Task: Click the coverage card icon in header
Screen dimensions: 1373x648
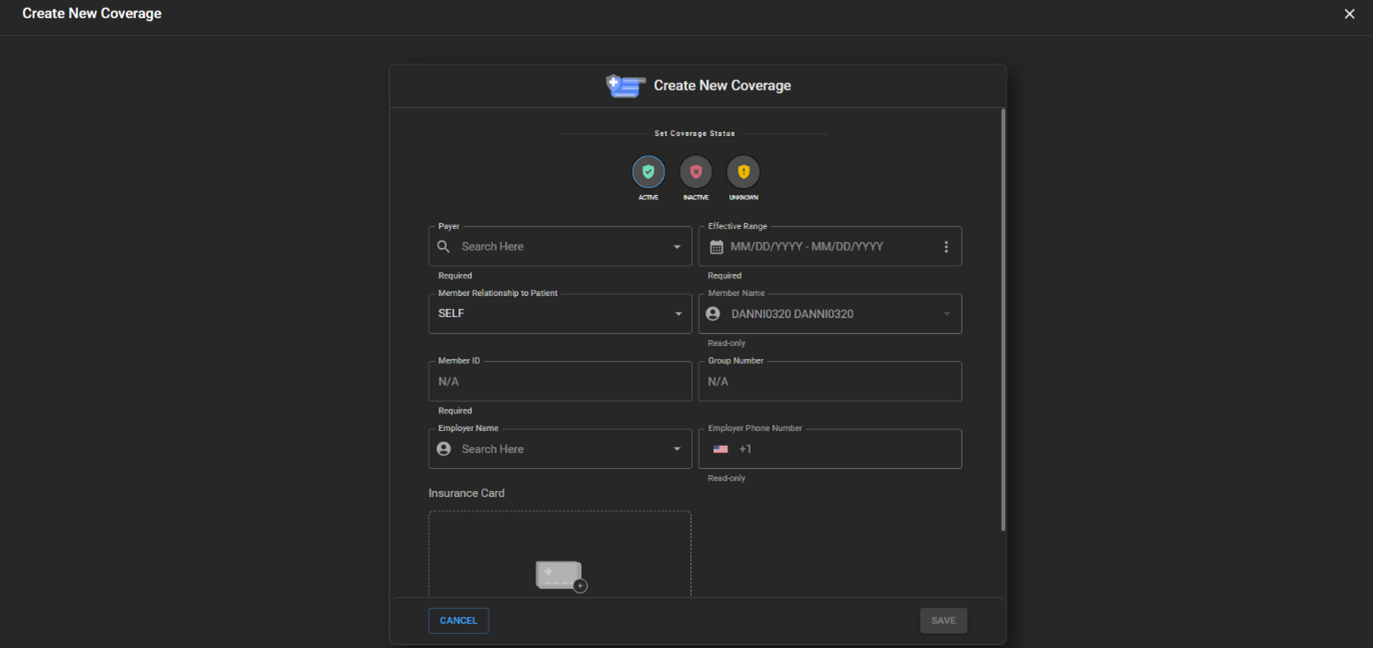Action: click(625, 86)
